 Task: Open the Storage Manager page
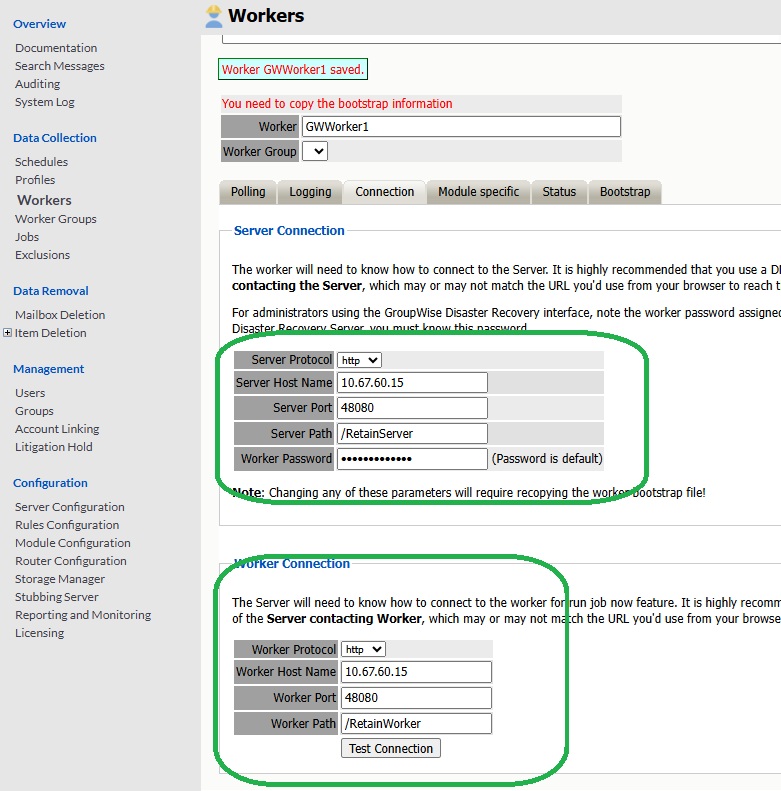60,579
